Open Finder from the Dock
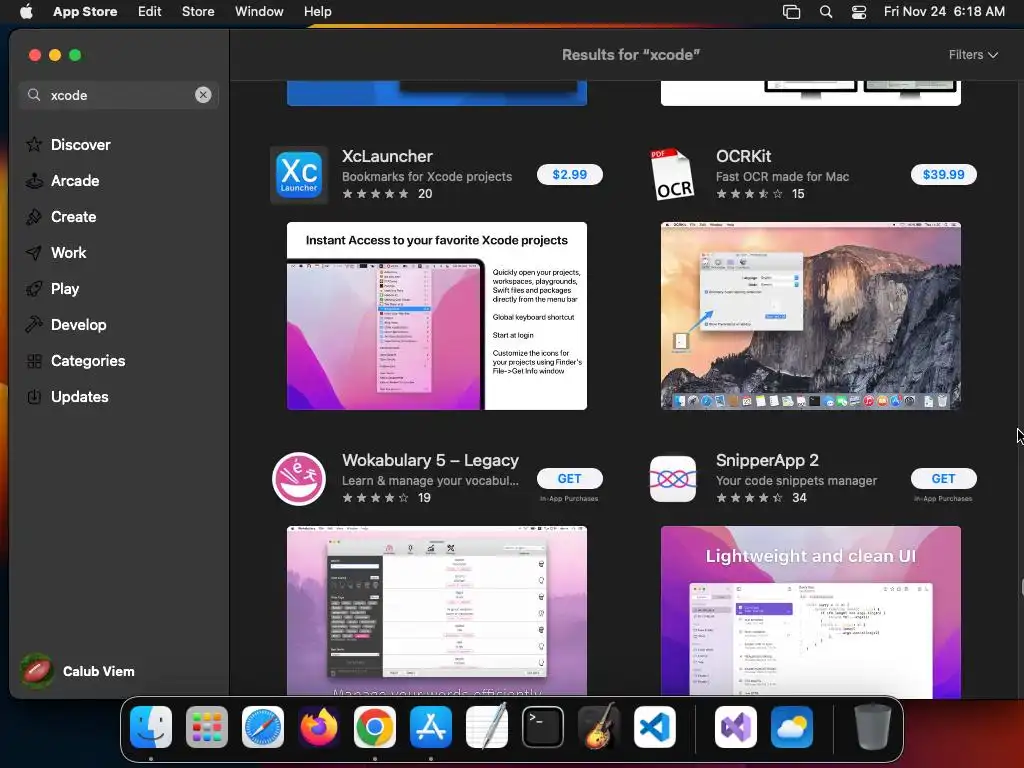 point(151,727)
